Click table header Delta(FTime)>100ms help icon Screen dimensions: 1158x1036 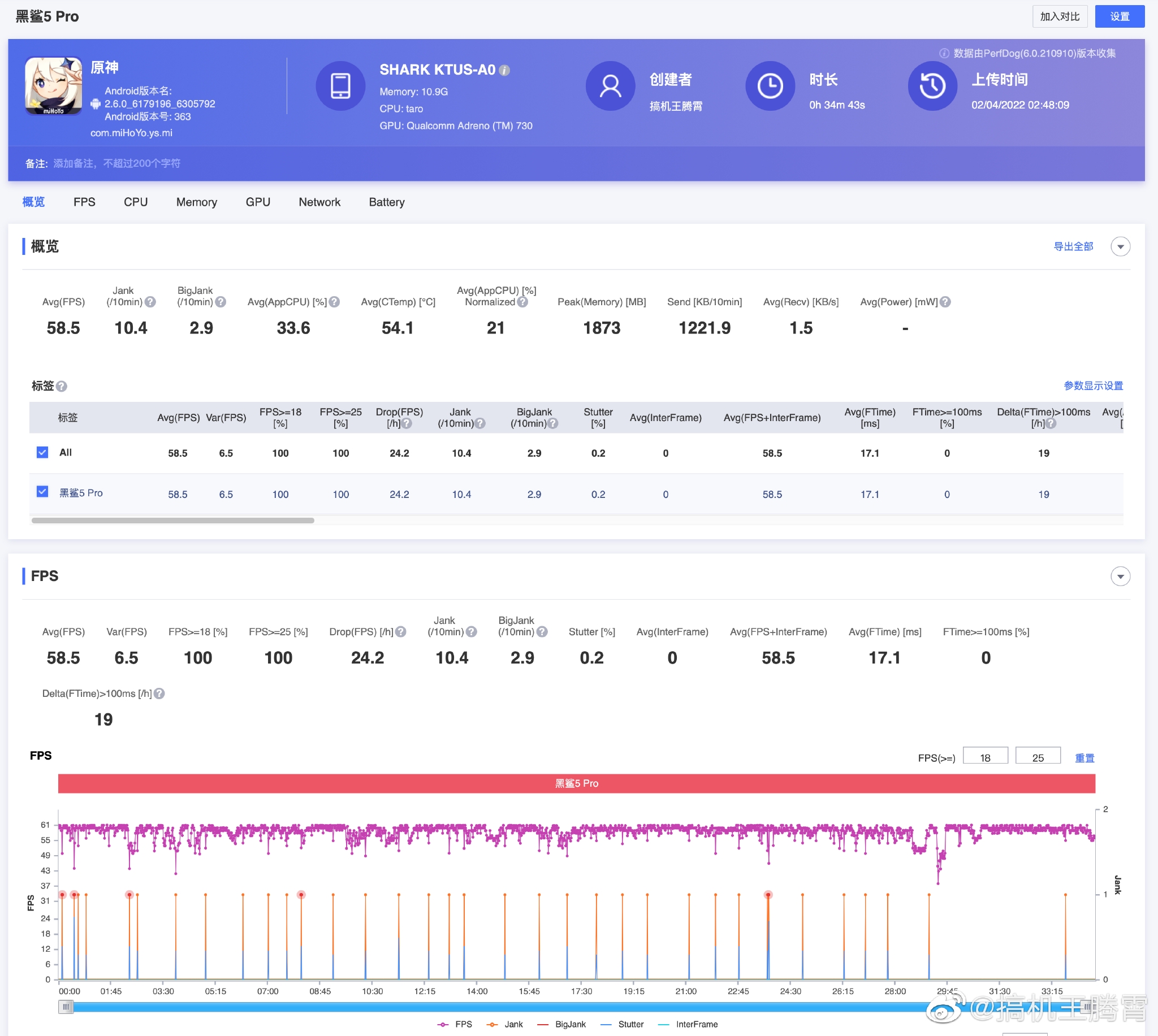pos(1052,423)
